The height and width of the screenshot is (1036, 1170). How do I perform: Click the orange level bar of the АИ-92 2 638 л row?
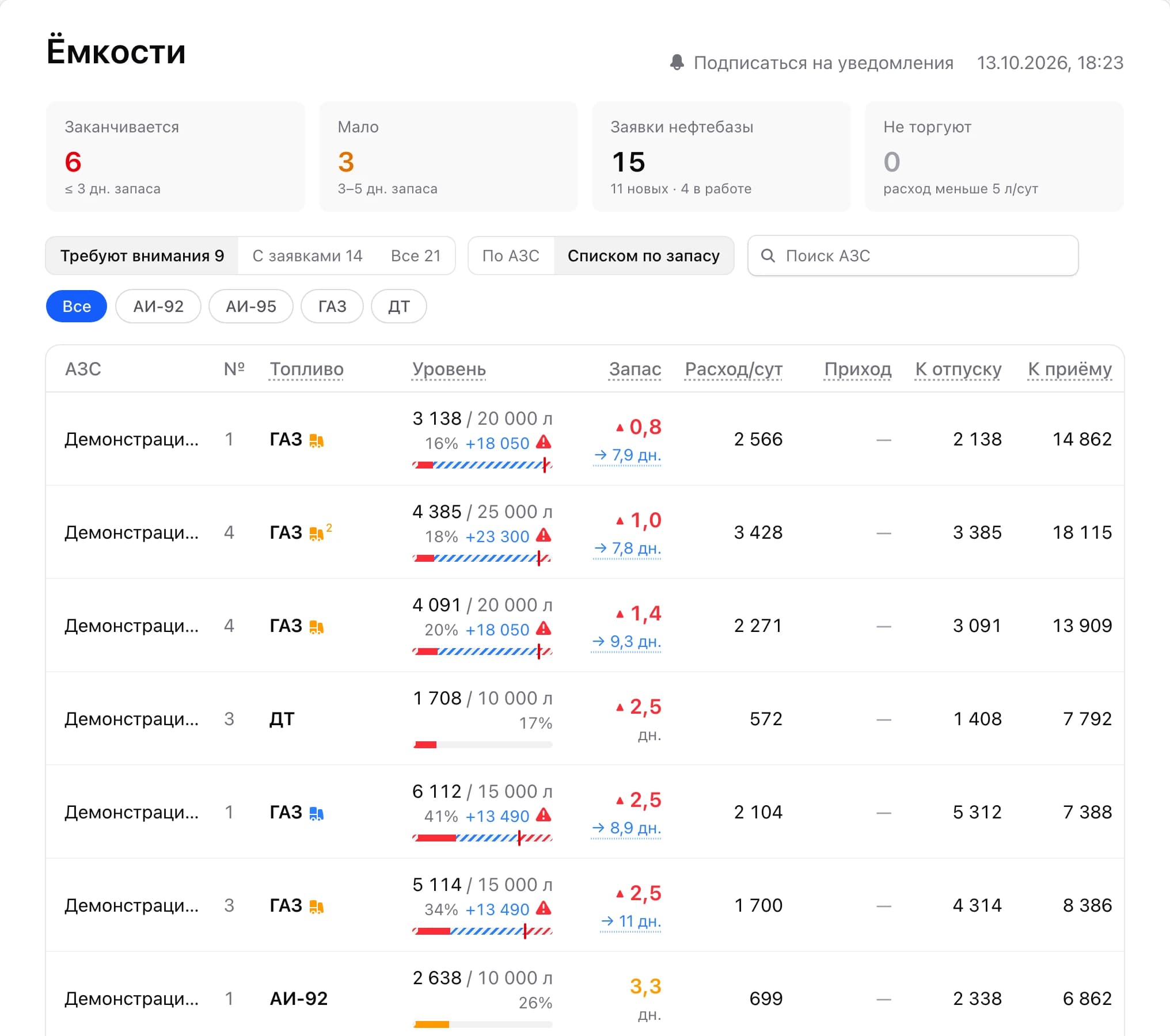pyautogui.click(x=483, y=1024)
